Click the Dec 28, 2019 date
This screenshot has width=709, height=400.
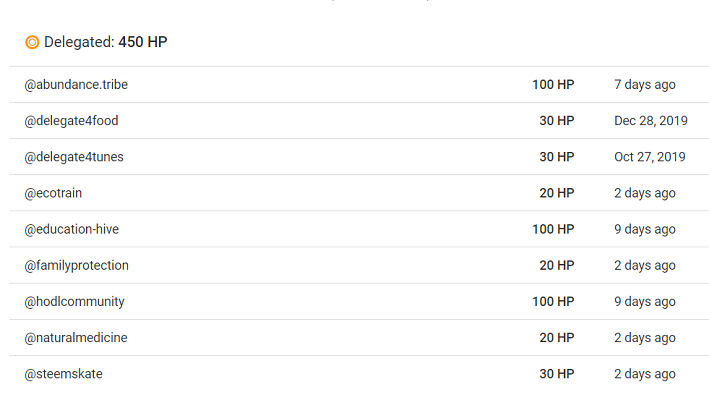click(x=651, y=121)
